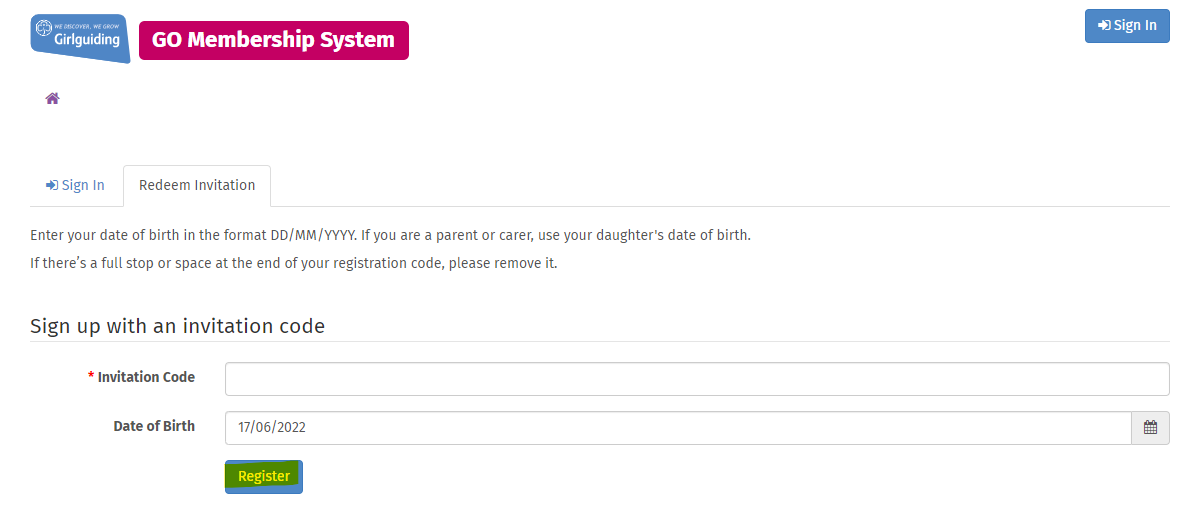This screenshot has width=1202, height=516.
Task: Submit the form with the Register button
Action: 264,477
